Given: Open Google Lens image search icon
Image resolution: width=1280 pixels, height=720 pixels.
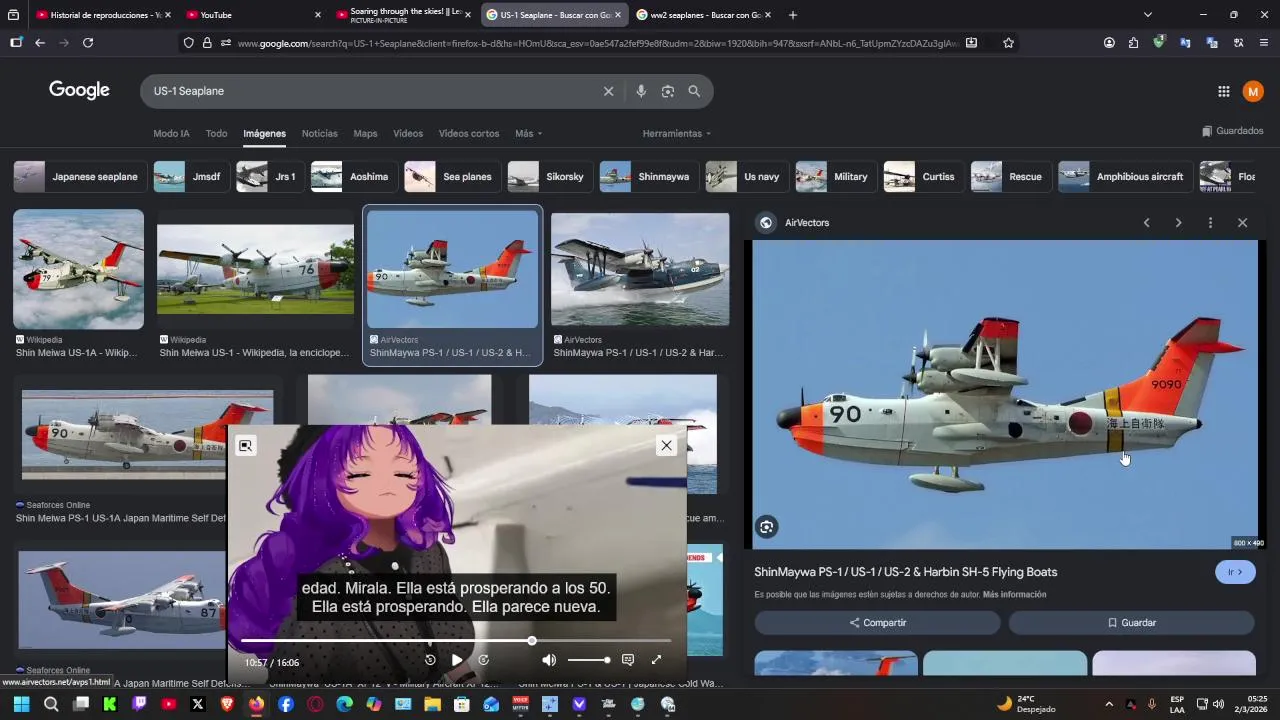Looking at the screenshot, I should (x=668, y=91).
